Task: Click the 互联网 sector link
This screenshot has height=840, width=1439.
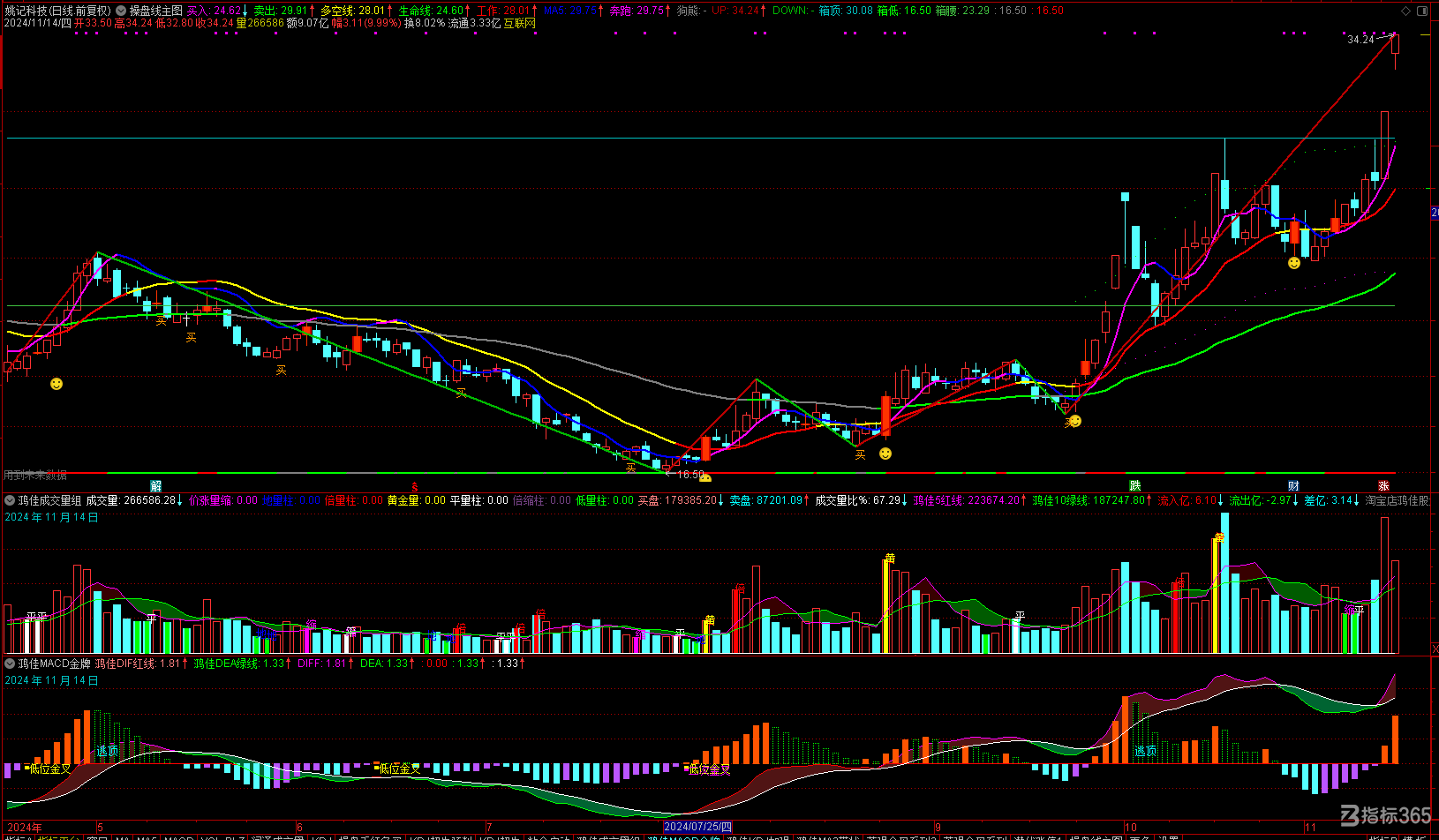Action: click(520, 24)
